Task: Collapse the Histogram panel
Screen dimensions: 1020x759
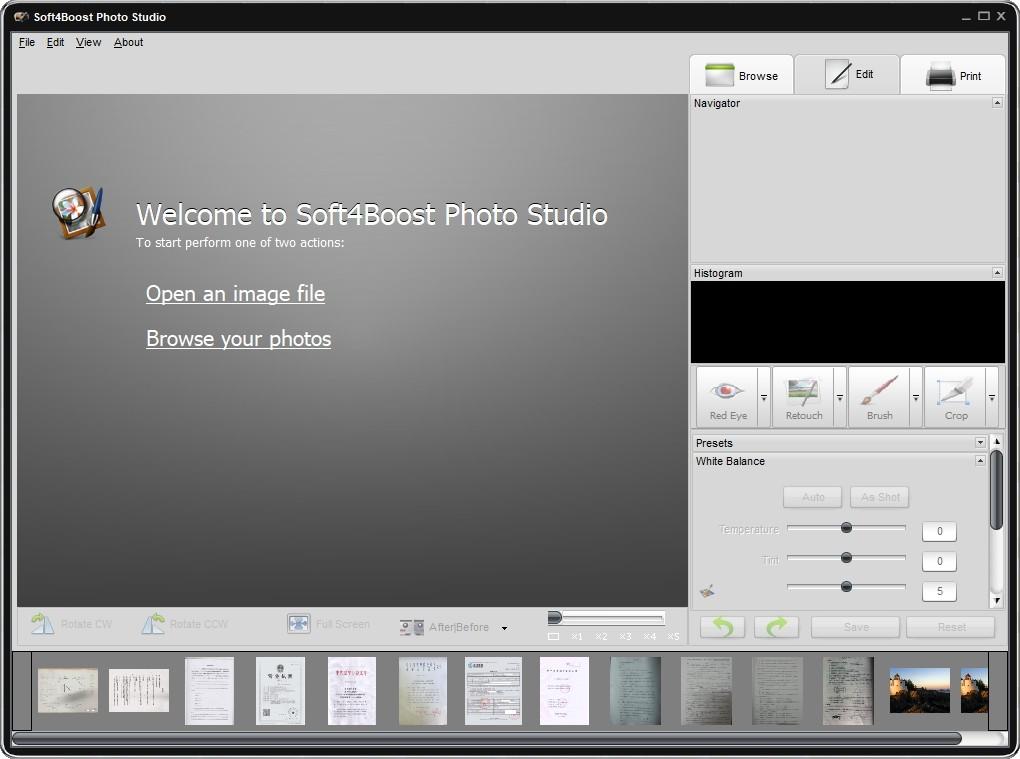Action: tap(997, 272)
